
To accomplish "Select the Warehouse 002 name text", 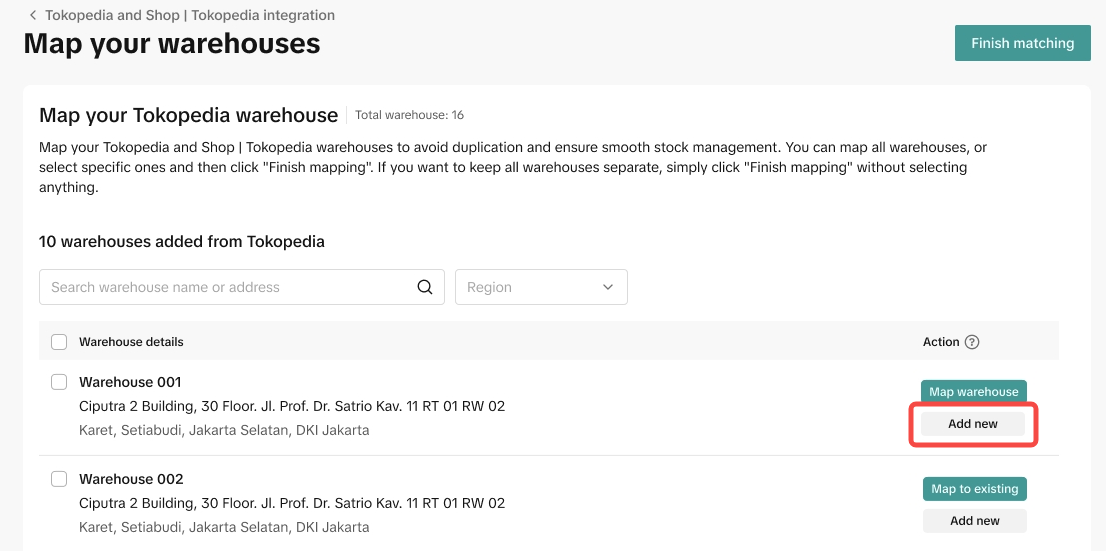I will (131, 479).
